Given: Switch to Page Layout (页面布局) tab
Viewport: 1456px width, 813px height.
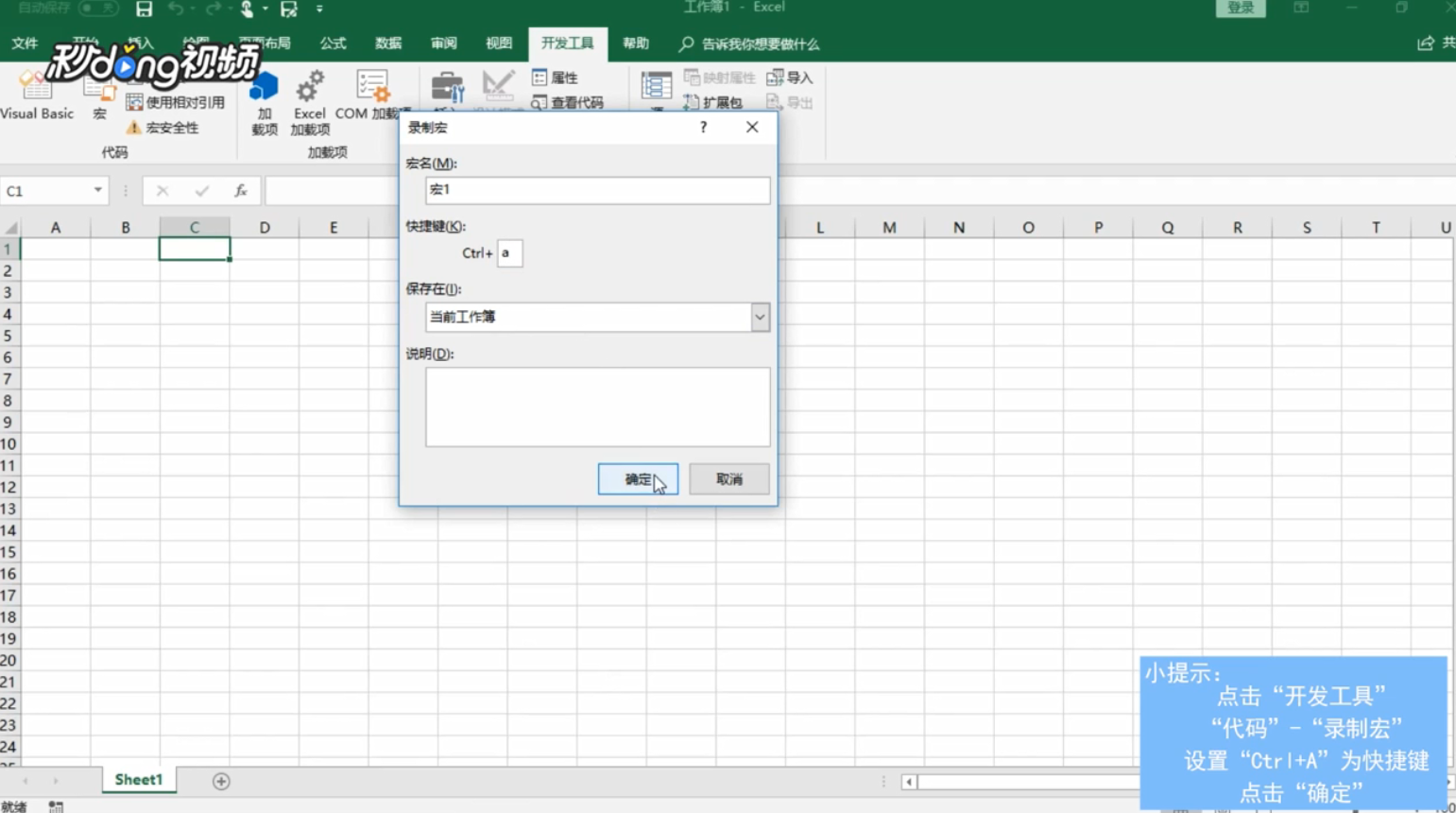Looking at the screenshot, I should pos(265,43).
